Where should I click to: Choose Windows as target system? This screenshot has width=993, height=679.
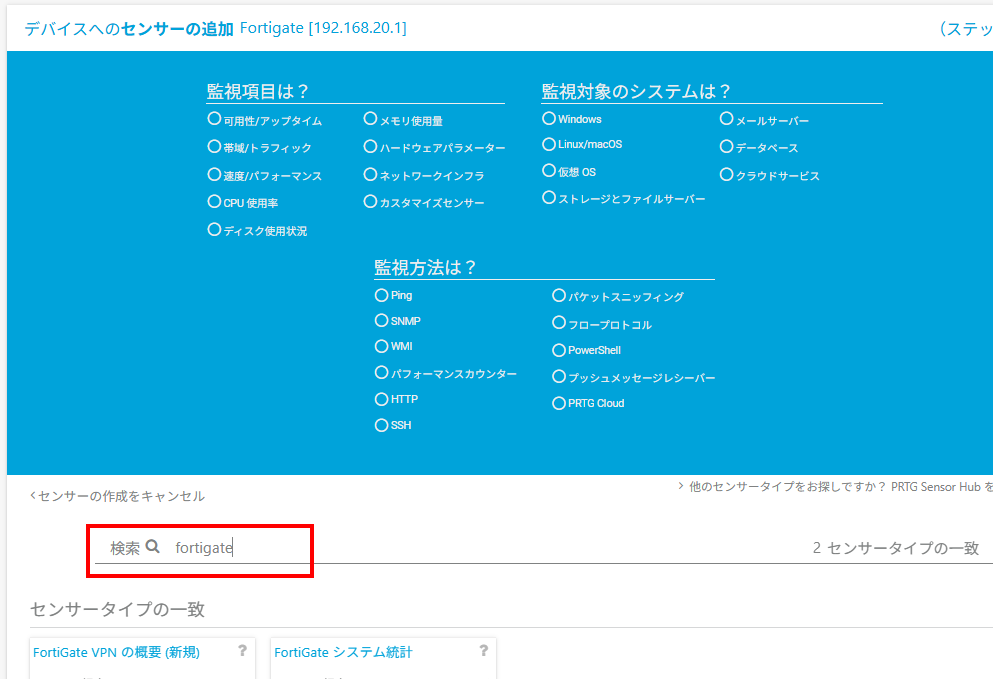(x=548, y=118)
